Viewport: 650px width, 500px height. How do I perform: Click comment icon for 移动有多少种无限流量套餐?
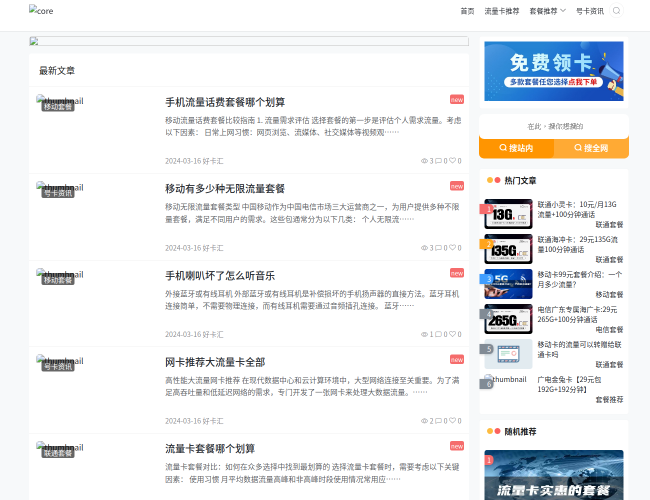438,248
